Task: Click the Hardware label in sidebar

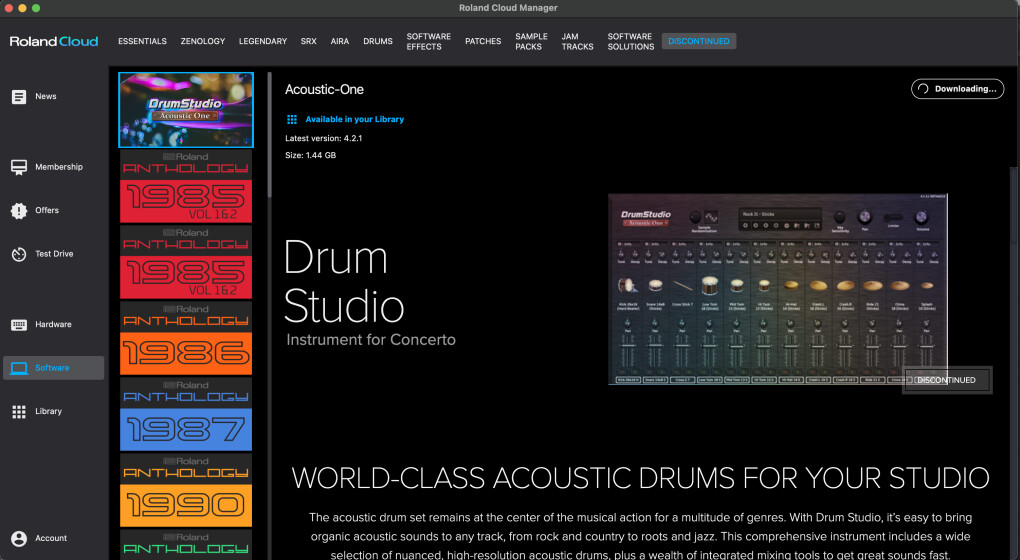Action: (x=53, y=325)
